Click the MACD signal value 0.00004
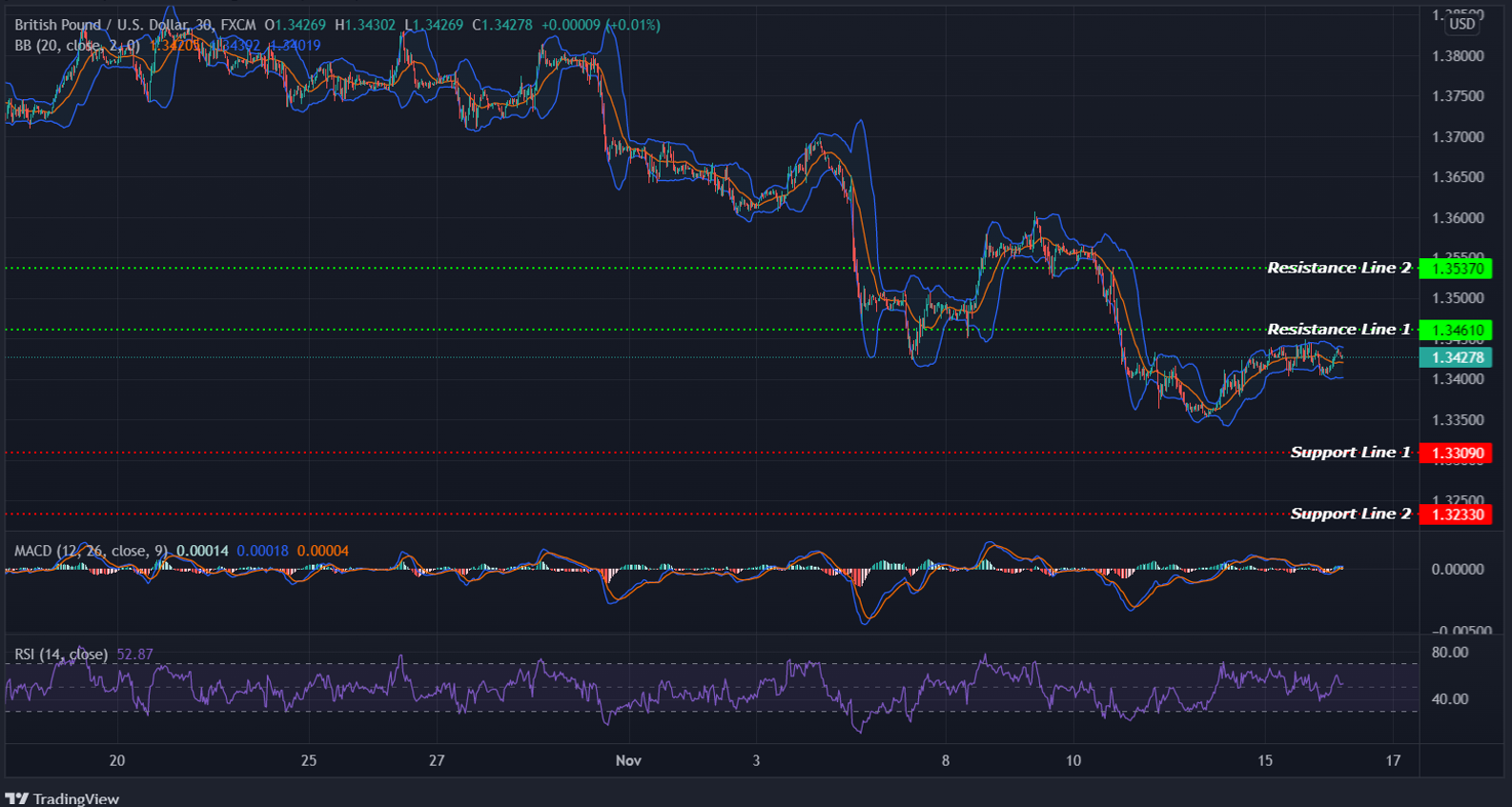The image size is (1512, 807). [x=323, y=551]
